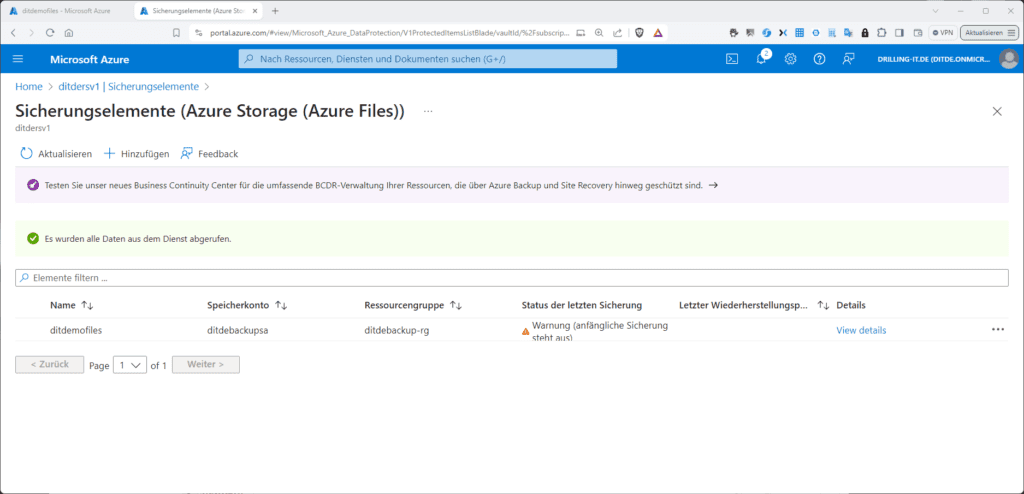Click the Warnung backup status text

click(600, 331)
